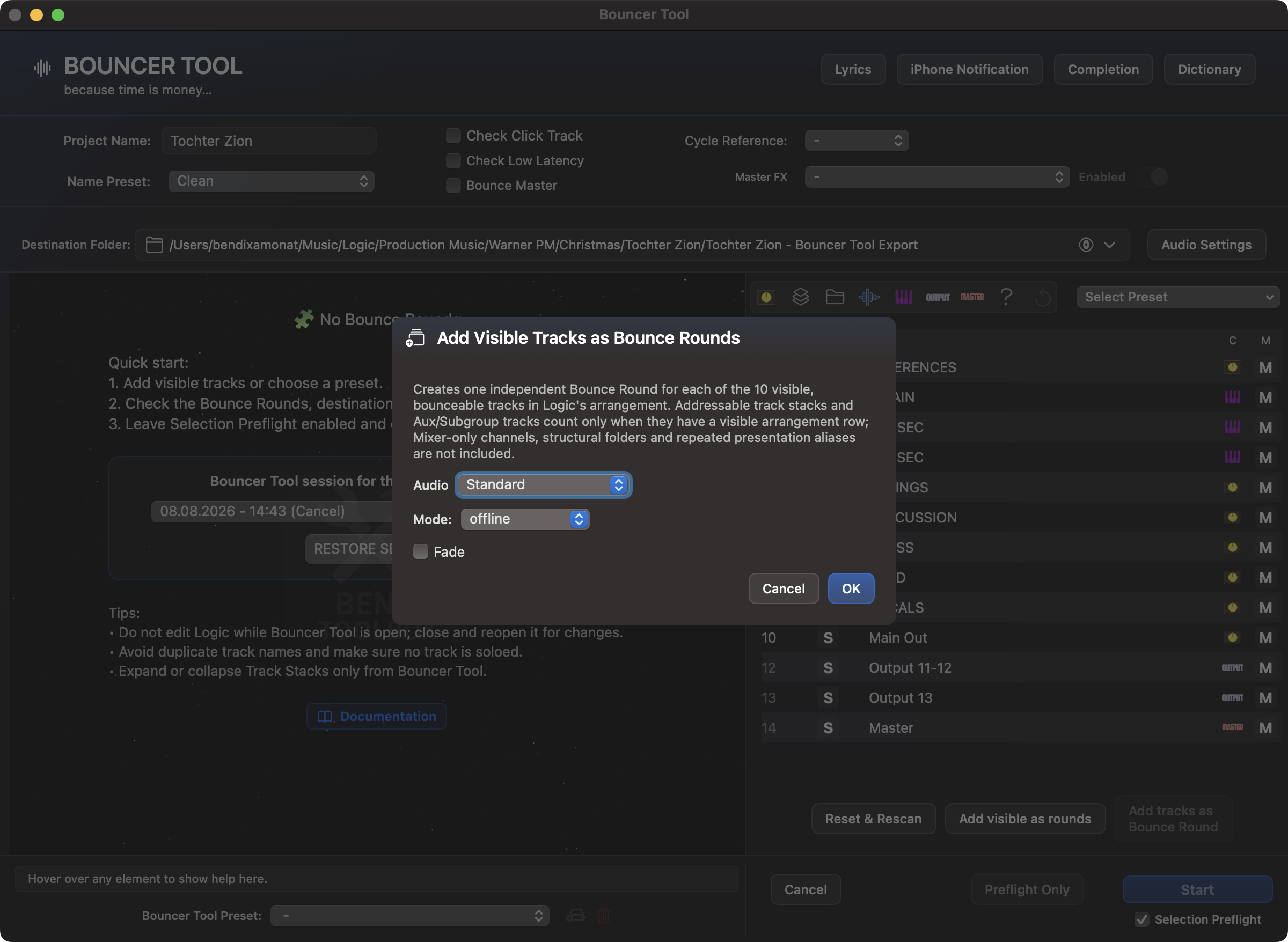
Task: Enable the Check Low Latency checkbox
Action: tap(453, 161)
